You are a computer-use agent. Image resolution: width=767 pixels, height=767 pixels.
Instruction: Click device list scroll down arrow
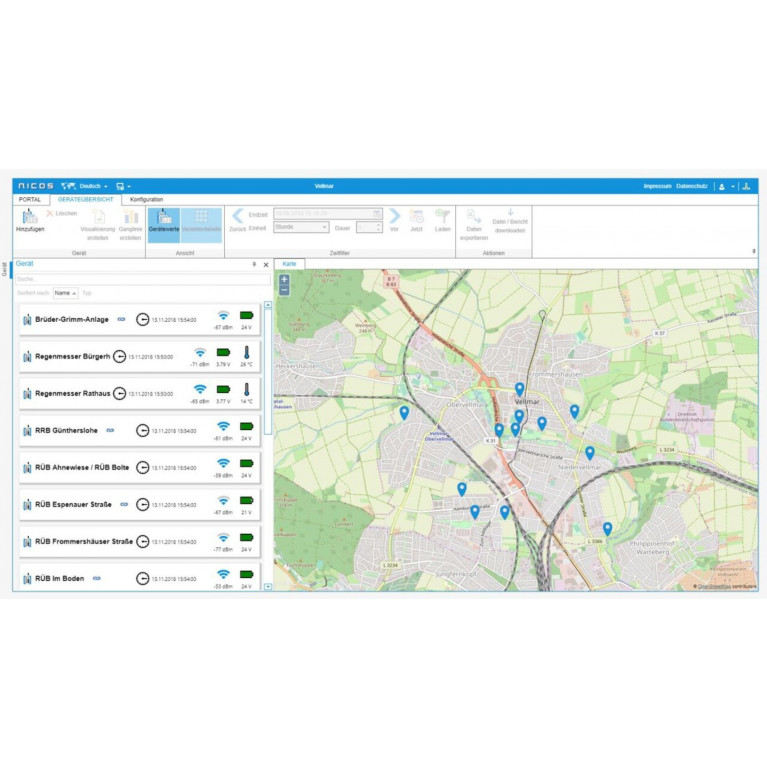tap(268, 587)
